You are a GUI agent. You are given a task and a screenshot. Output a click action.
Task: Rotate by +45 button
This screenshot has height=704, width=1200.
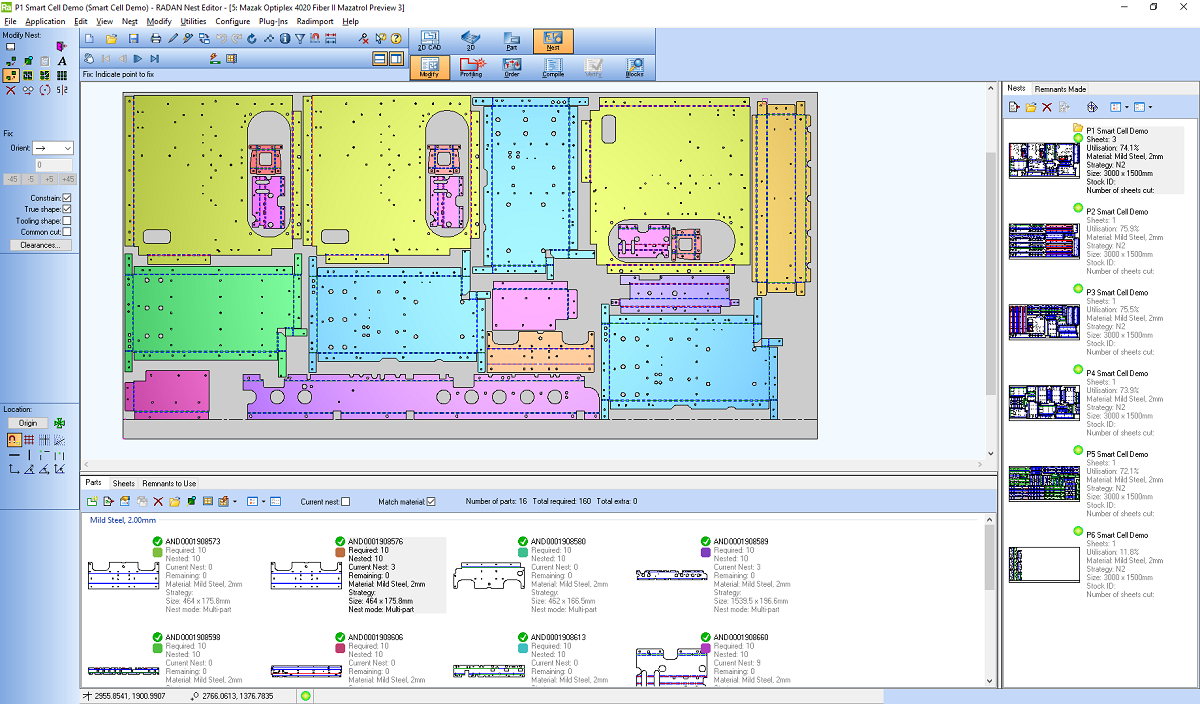(x=68, y=179)
